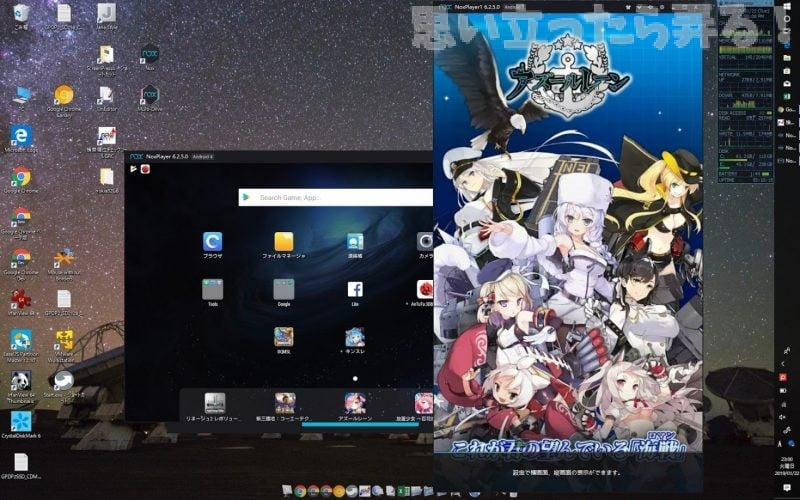Click the taskbar clock showing 23:00
Image resolution: width=800 pixels, height=500 pixels.
click(786, 466)
